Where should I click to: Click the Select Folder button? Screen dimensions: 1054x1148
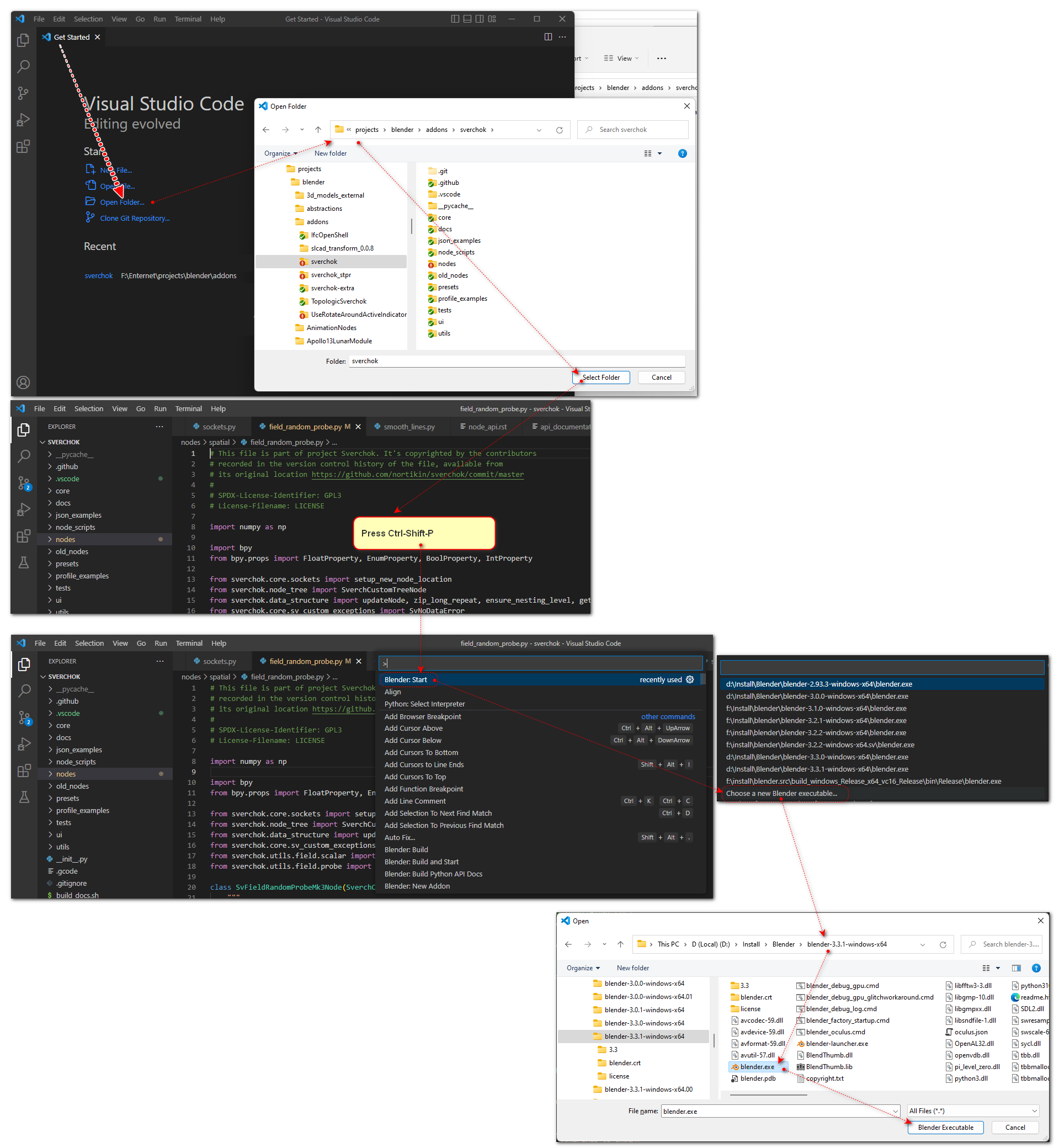(600, 377)
